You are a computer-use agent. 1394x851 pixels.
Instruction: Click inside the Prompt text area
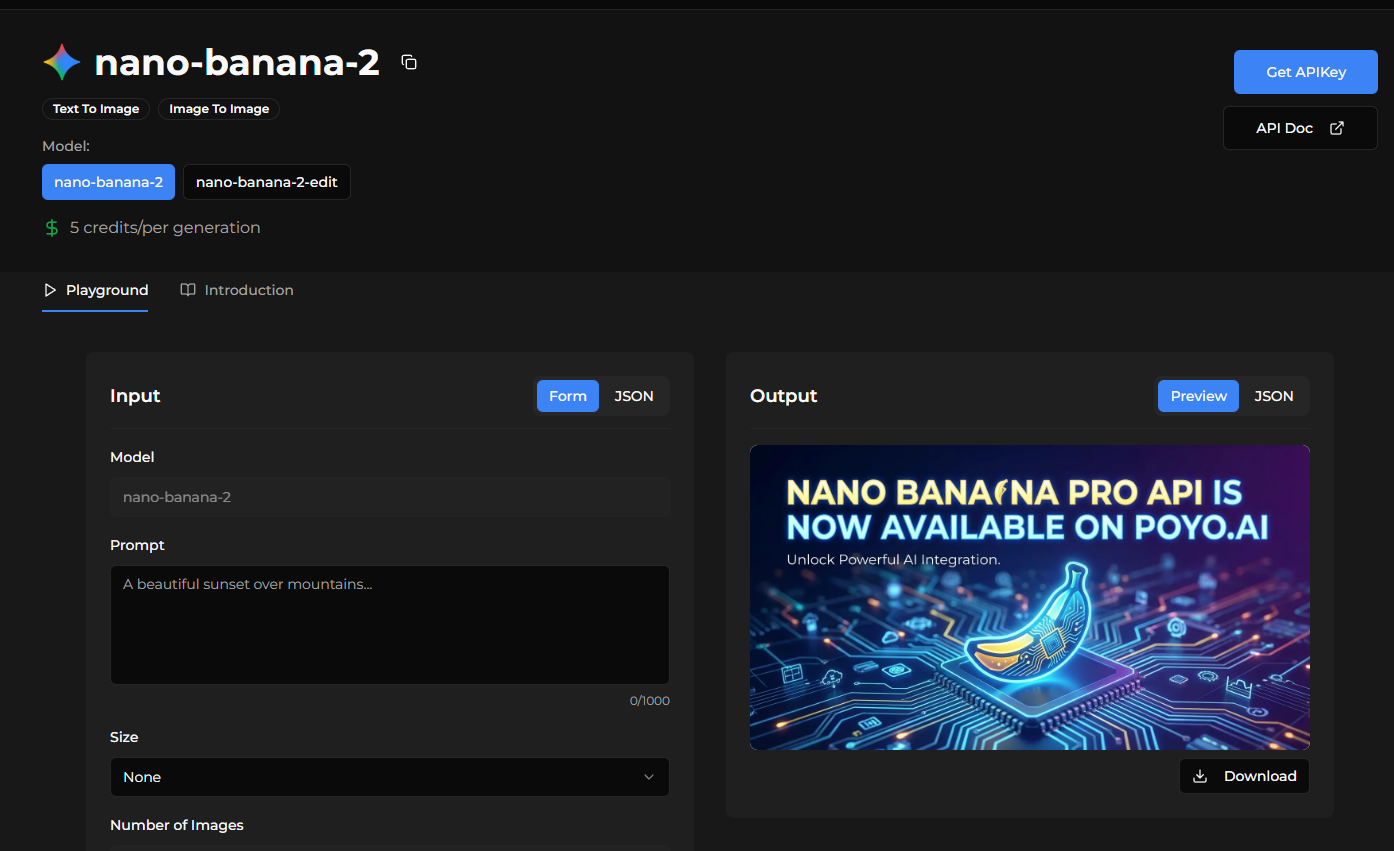click(x=390, y=624)
